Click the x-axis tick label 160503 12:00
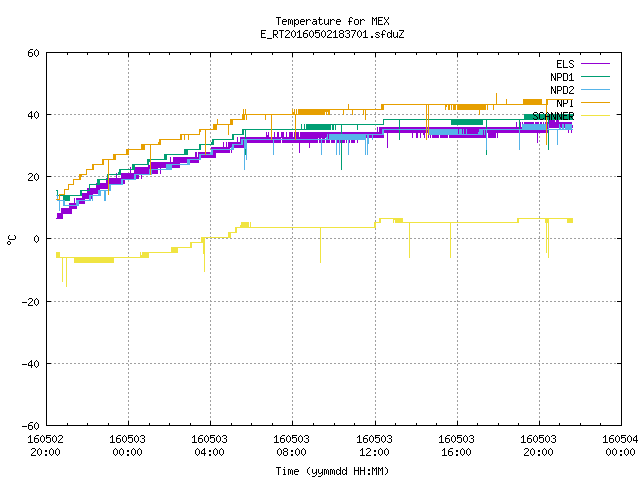Image resolution: width=640 pixels, height=480 pixels. (x=374, y=446)
